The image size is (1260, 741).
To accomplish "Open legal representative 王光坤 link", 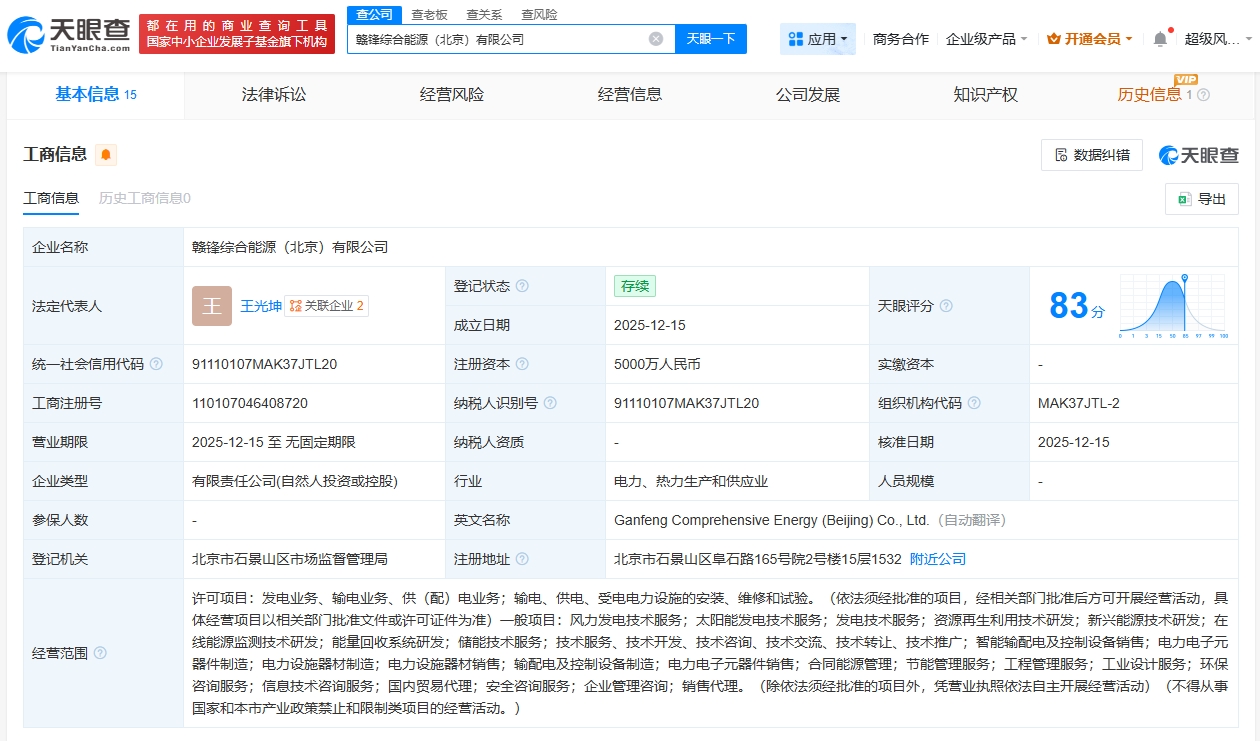I will coord(259,306).
